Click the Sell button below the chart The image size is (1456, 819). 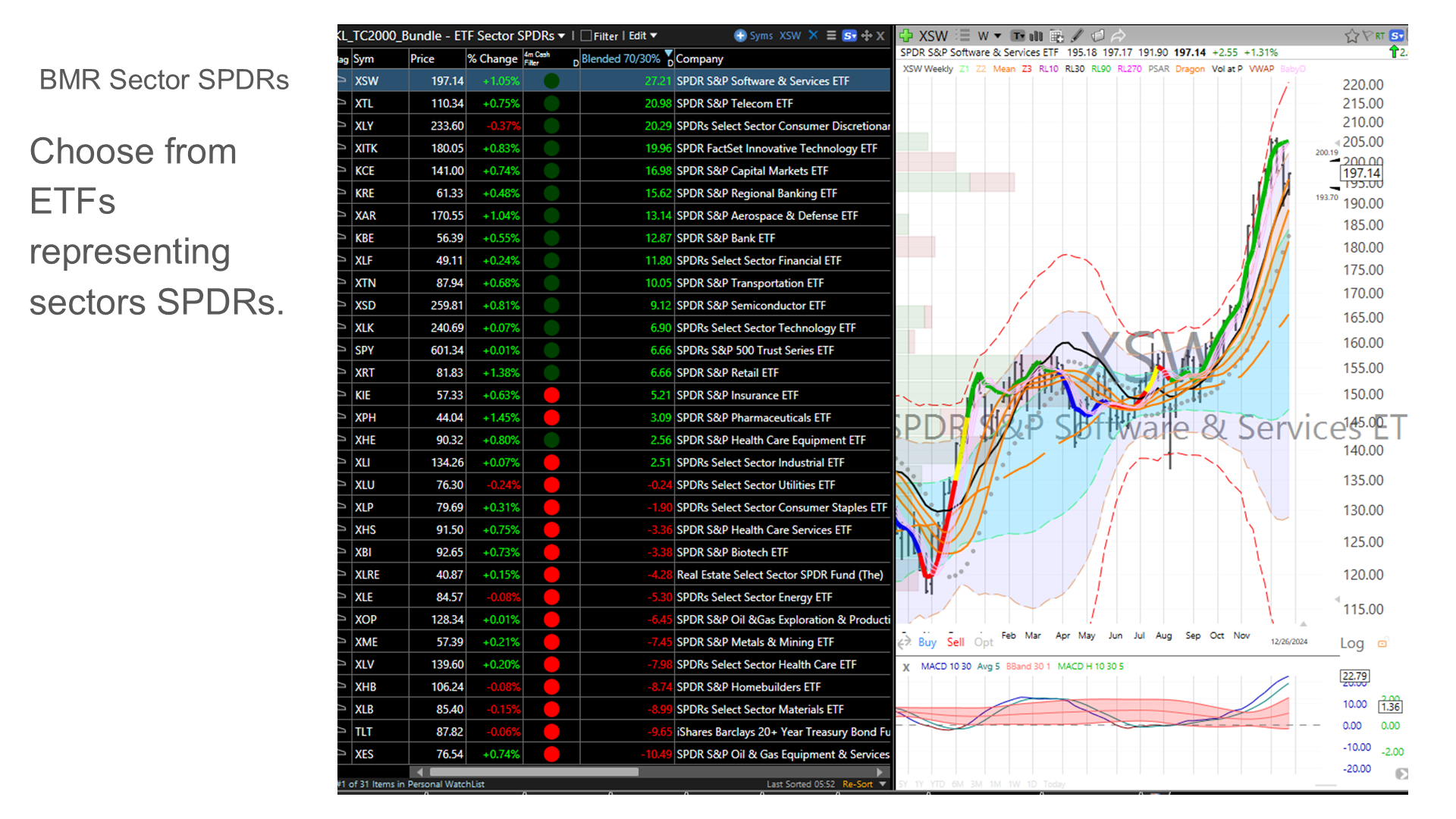(x=955, y=642)
